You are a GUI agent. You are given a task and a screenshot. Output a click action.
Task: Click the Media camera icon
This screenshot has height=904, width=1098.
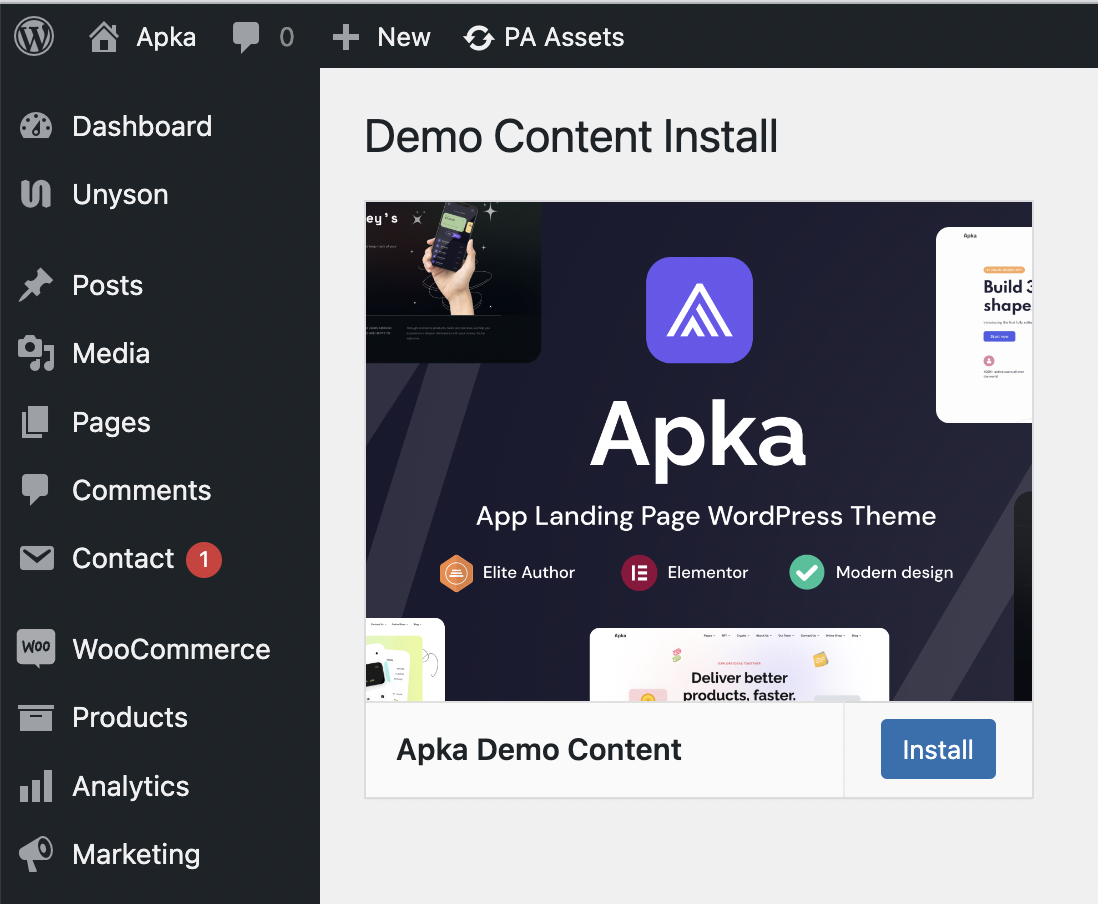[x=36, y=354]
